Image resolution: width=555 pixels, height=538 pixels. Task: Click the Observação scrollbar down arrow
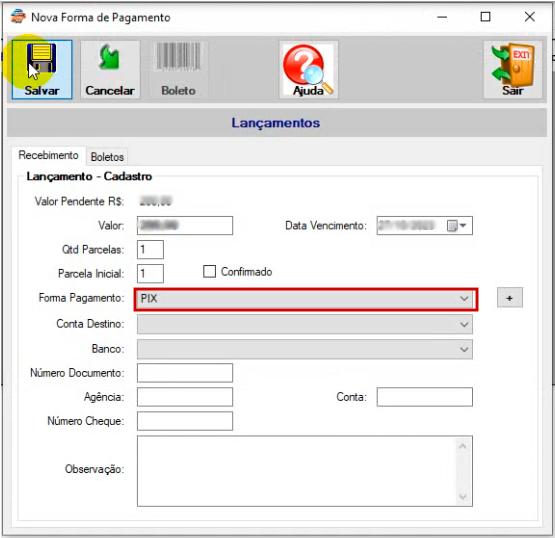click(463, 497)
